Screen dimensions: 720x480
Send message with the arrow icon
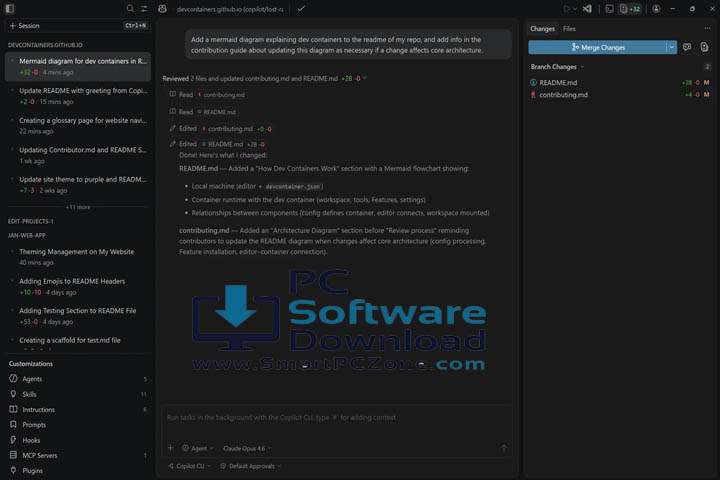(504, 448)
